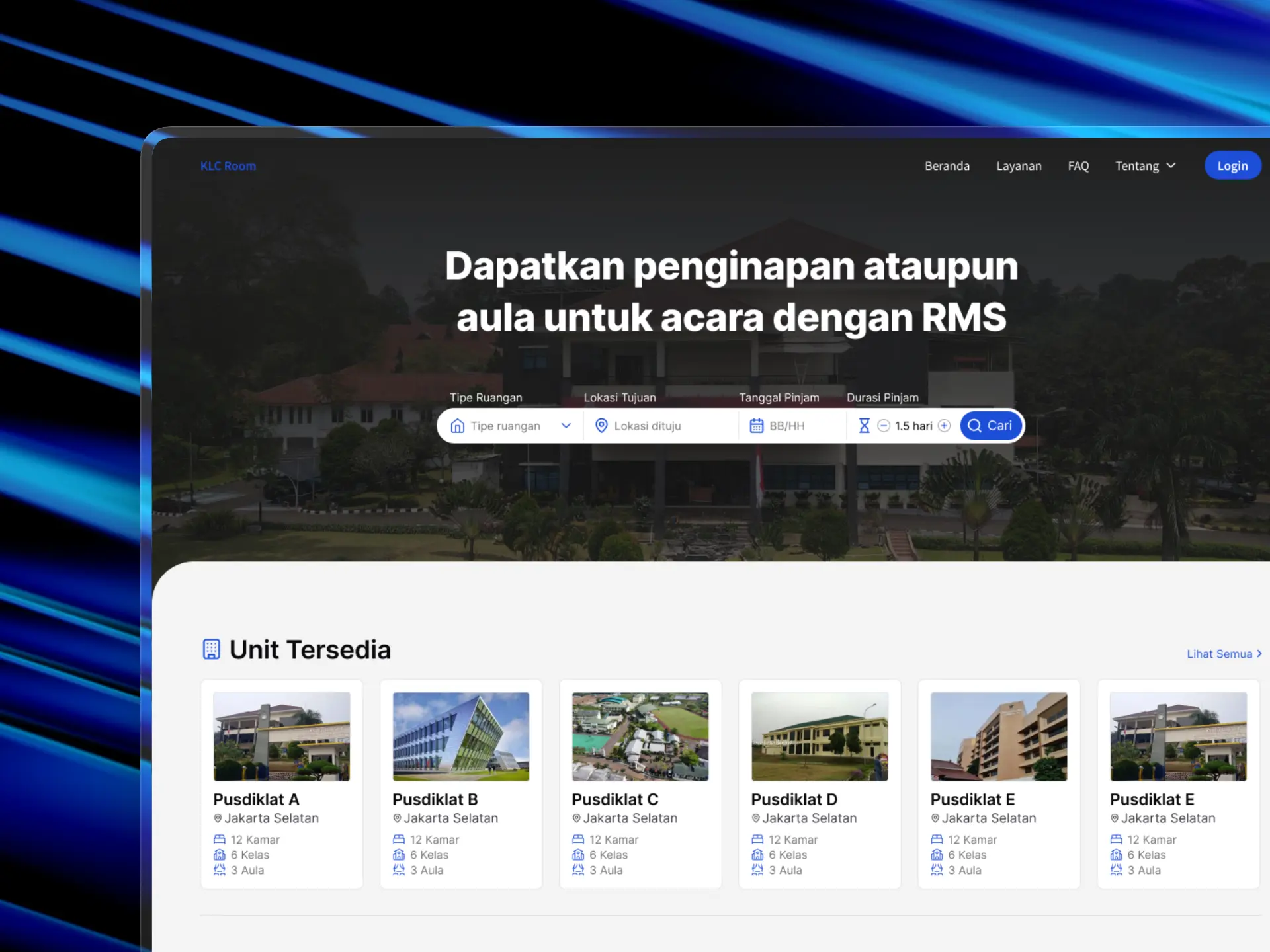Click the location pin icon on Pusdiklat D card

755,818
